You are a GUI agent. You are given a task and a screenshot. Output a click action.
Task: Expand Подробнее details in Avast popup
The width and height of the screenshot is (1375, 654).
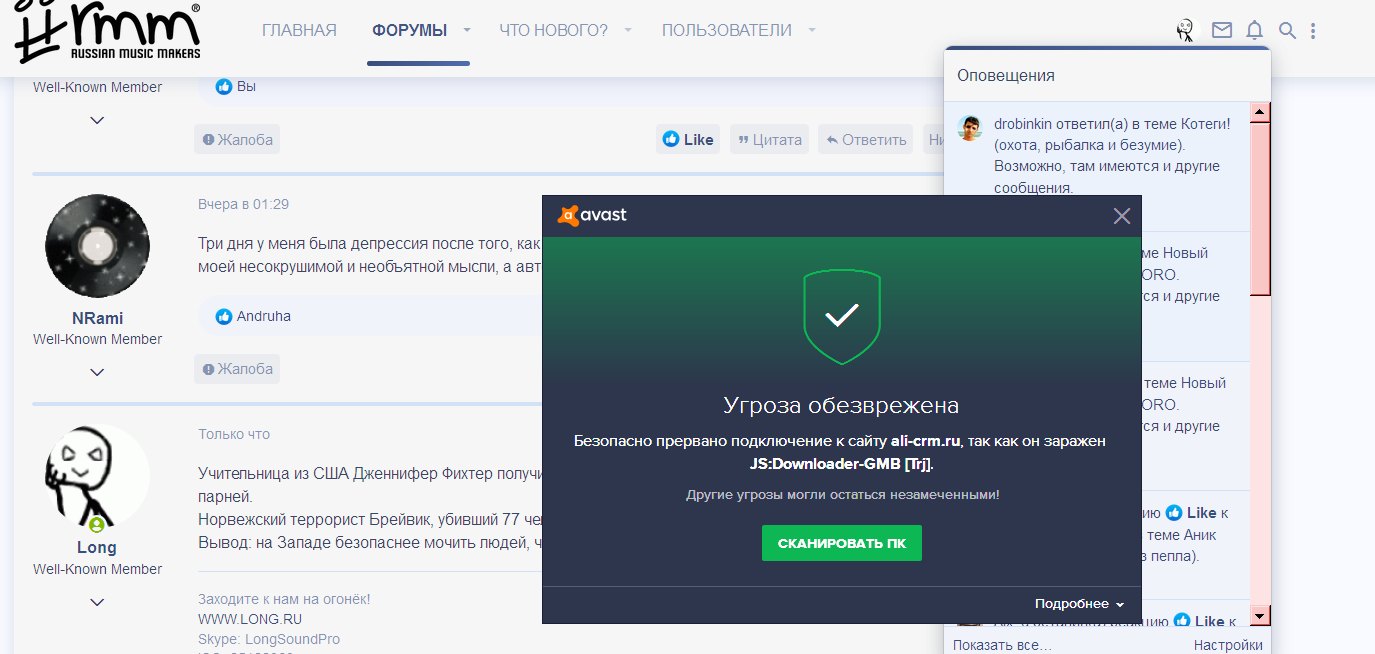[1079, 604]
